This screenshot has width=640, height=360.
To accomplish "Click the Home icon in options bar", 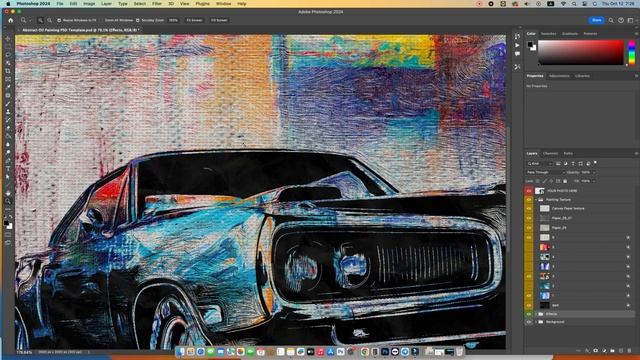I will pyautogui.click(x=11, y=20).
